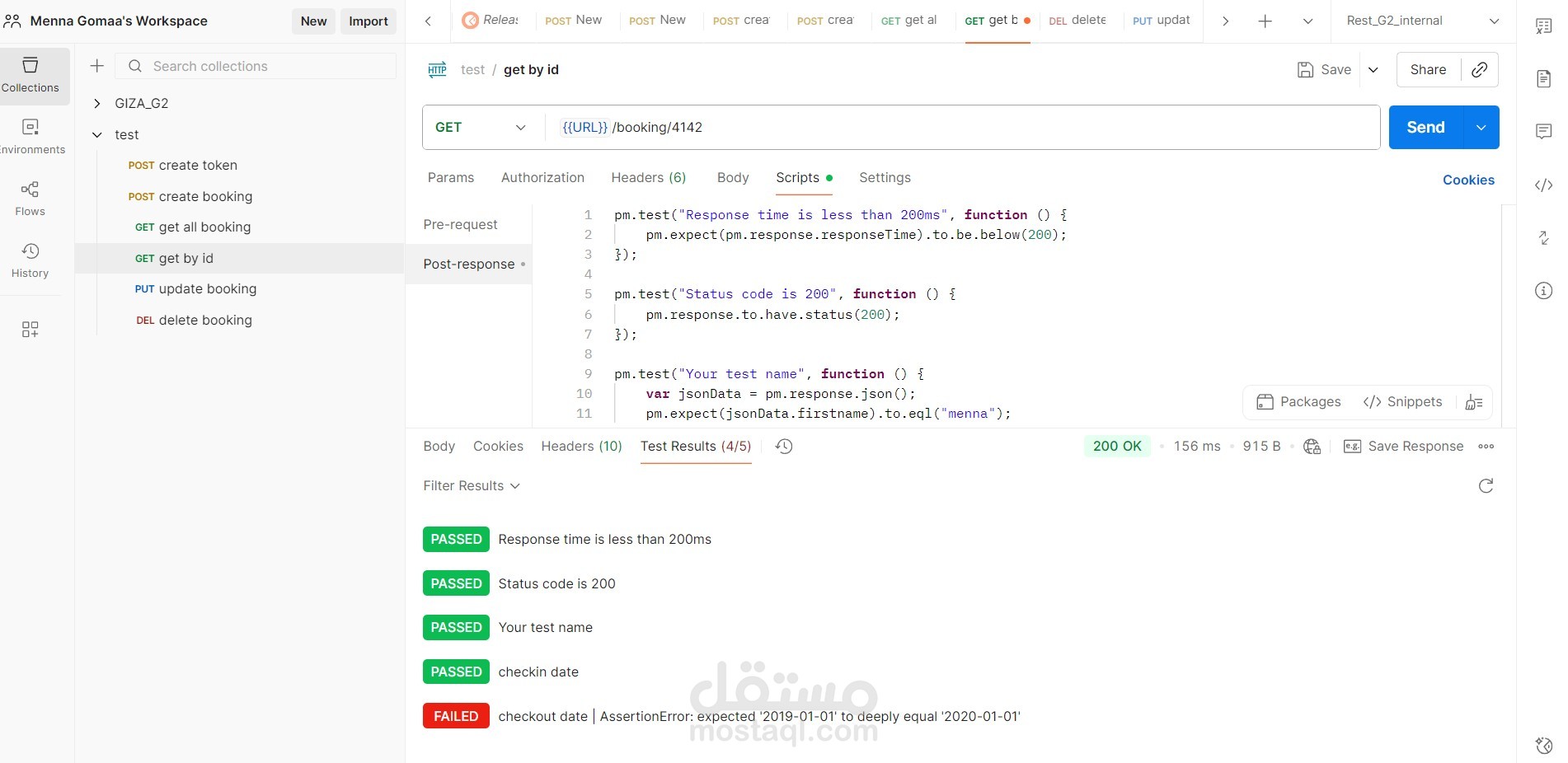Click the plus icon to create collection

pyautogui.click(x=97, y=66)
